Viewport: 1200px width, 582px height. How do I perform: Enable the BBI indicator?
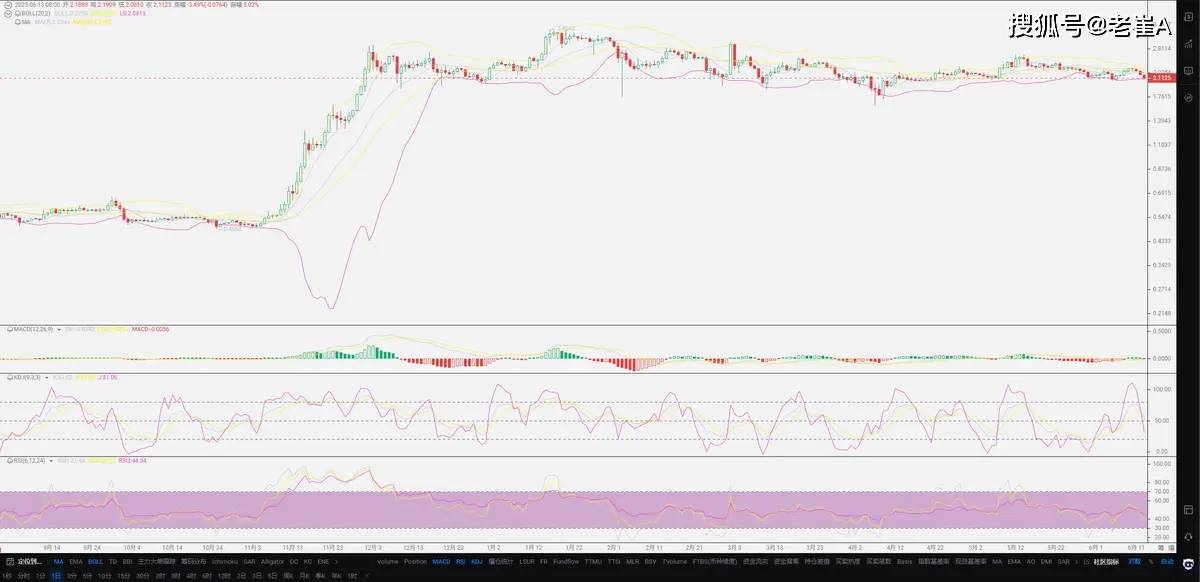tap(127, 562)
